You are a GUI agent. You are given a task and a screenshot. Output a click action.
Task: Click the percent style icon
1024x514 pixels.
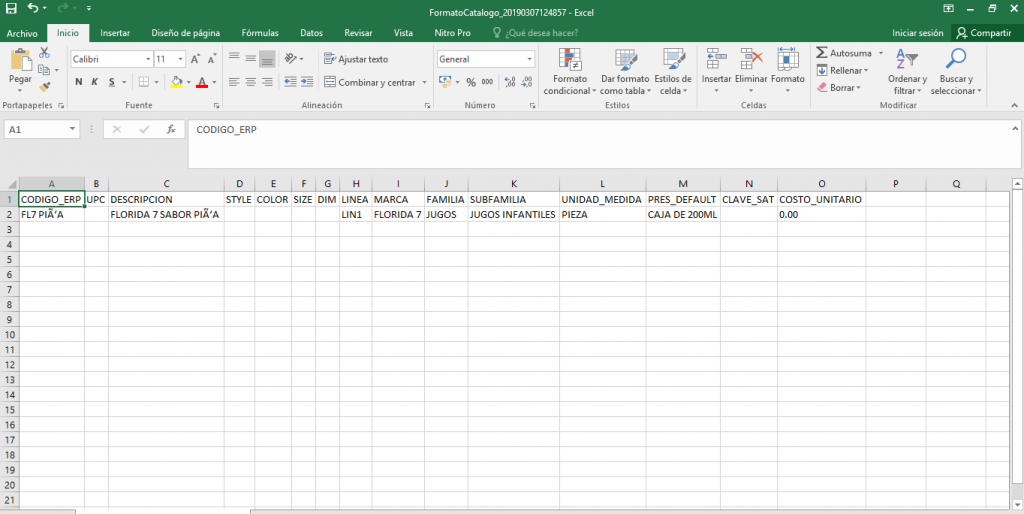(471, 82)
